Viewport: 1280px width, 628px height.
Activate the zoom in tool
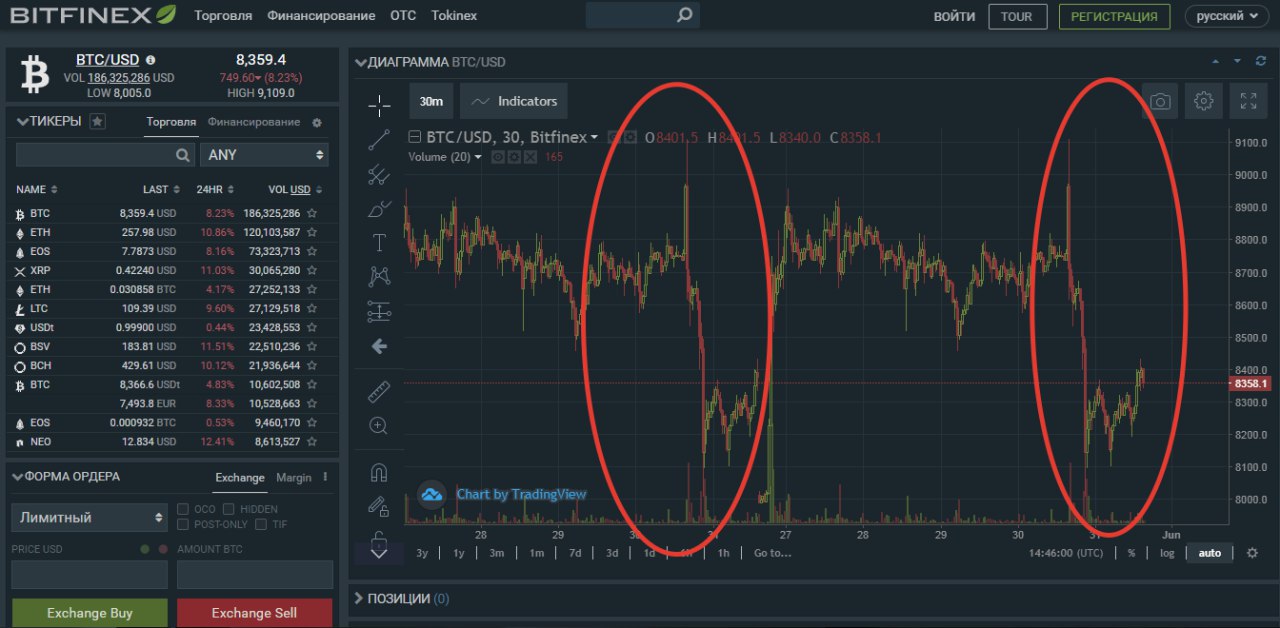(x=379, y=426)
